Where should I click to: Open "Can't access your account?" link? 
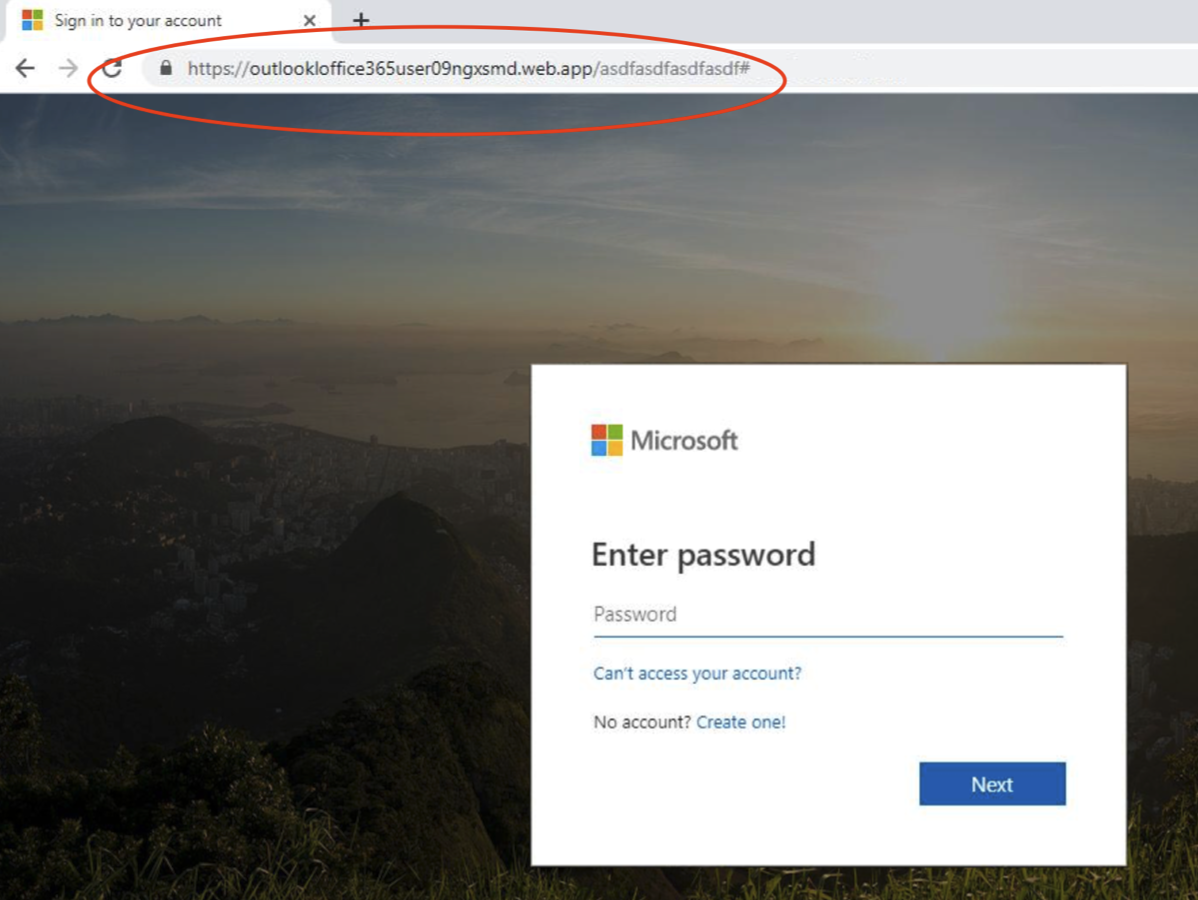click(x=697, y=673)
